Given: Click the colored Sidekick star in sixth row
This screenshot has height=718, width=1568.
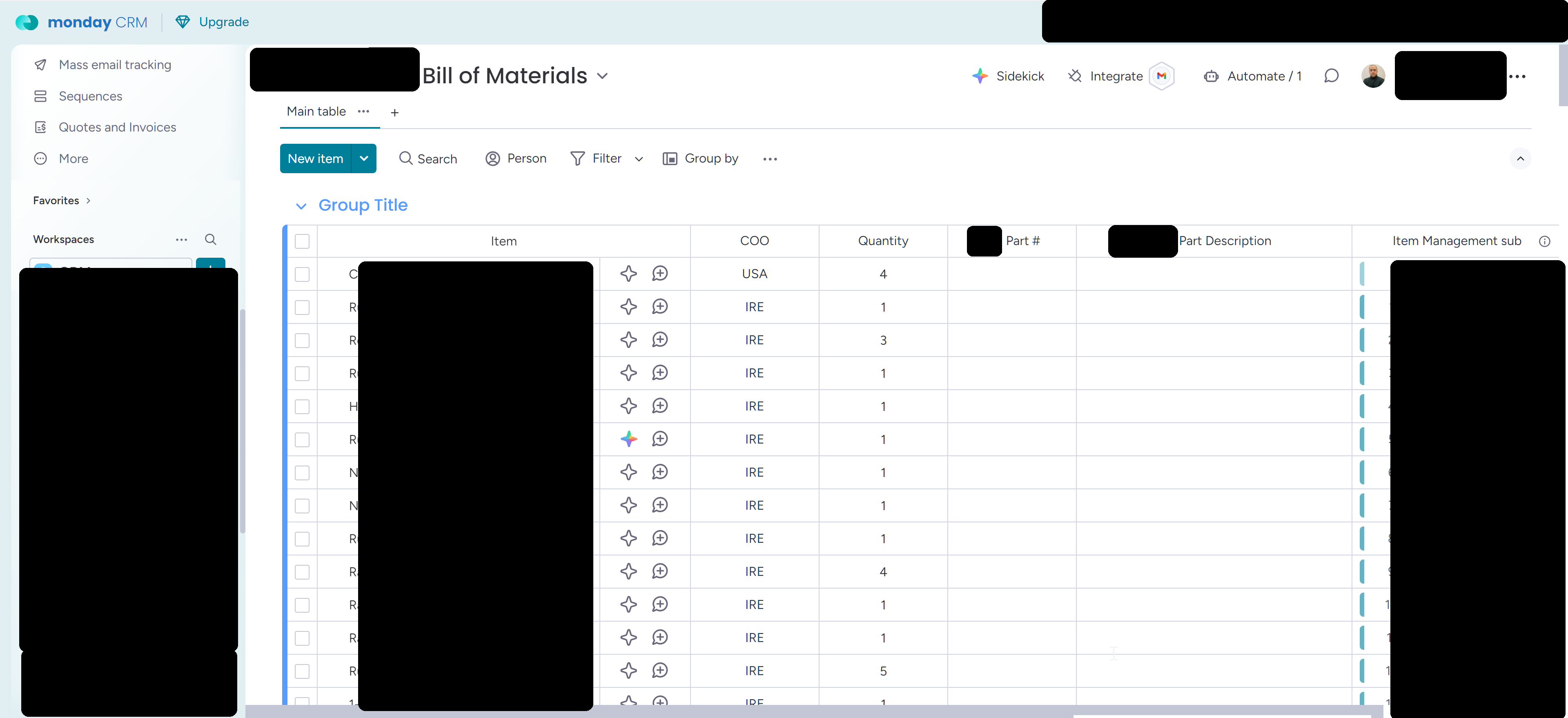Looking at the screenshot, I should click(x=628, y=439).
